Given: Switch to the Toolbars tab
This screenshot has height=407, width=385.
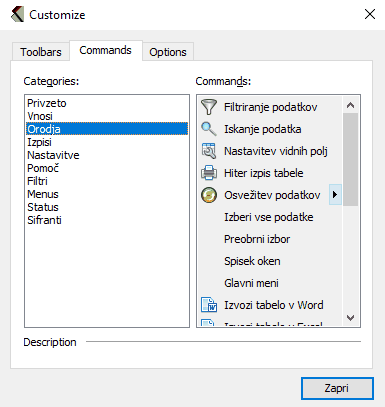Looking at the screenshot, I should coord(41,52).
